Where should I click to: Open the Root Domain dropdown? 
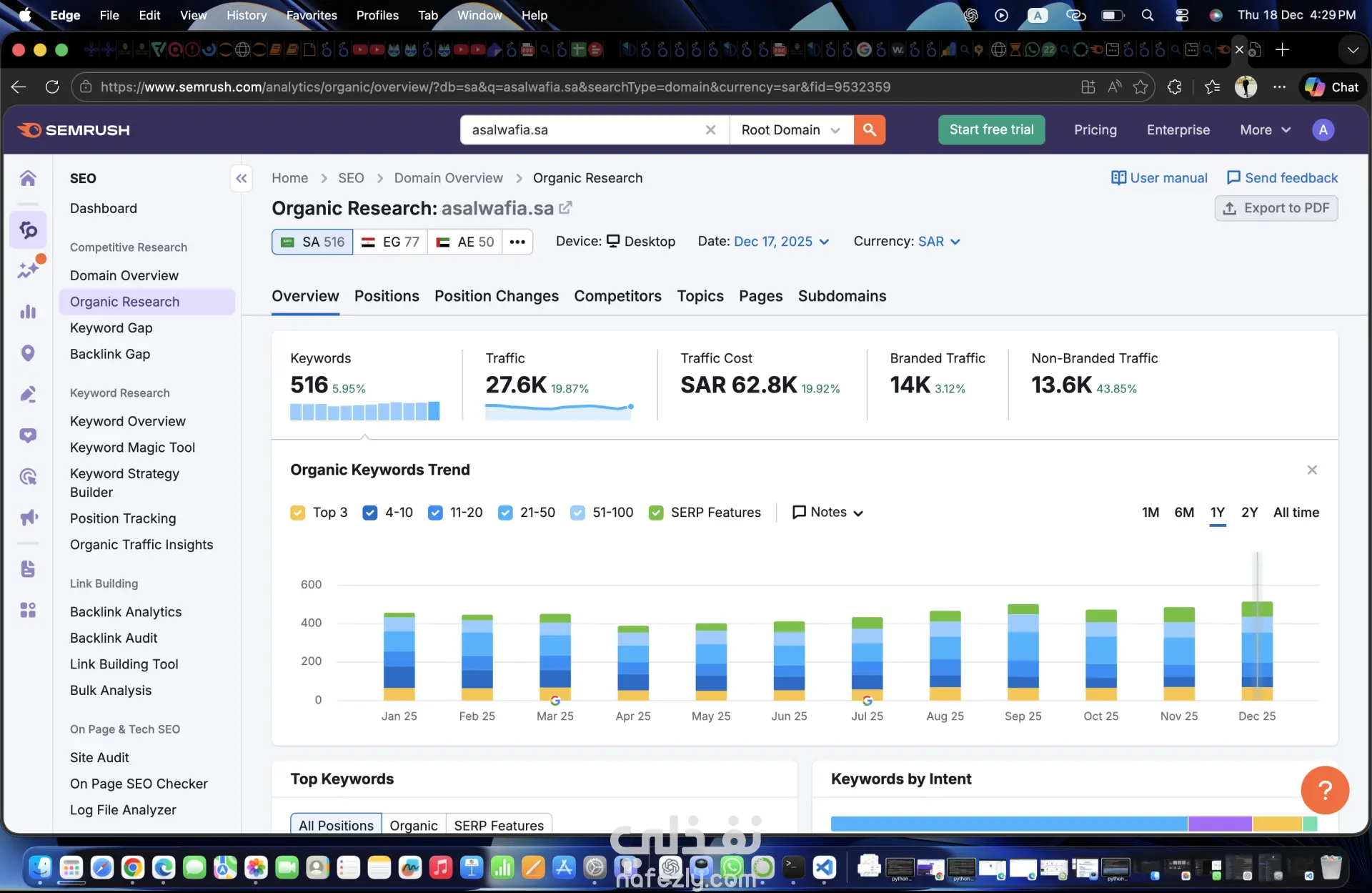coord(790,129)
